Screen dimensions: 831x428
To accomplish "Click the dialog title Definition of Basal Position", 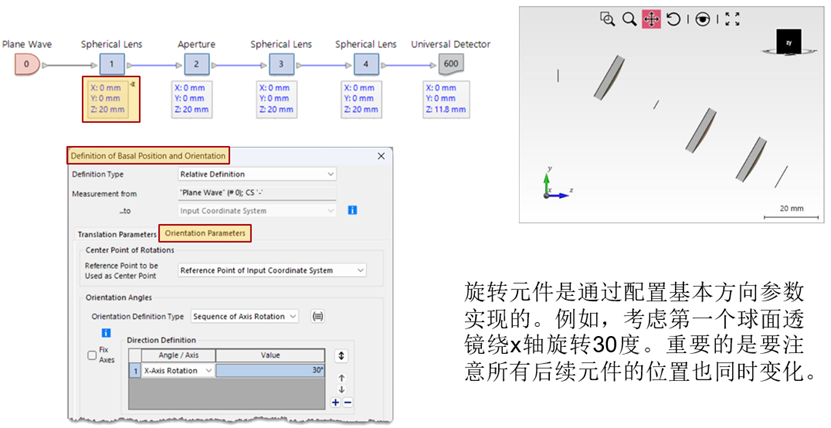I will click(148, 156).
